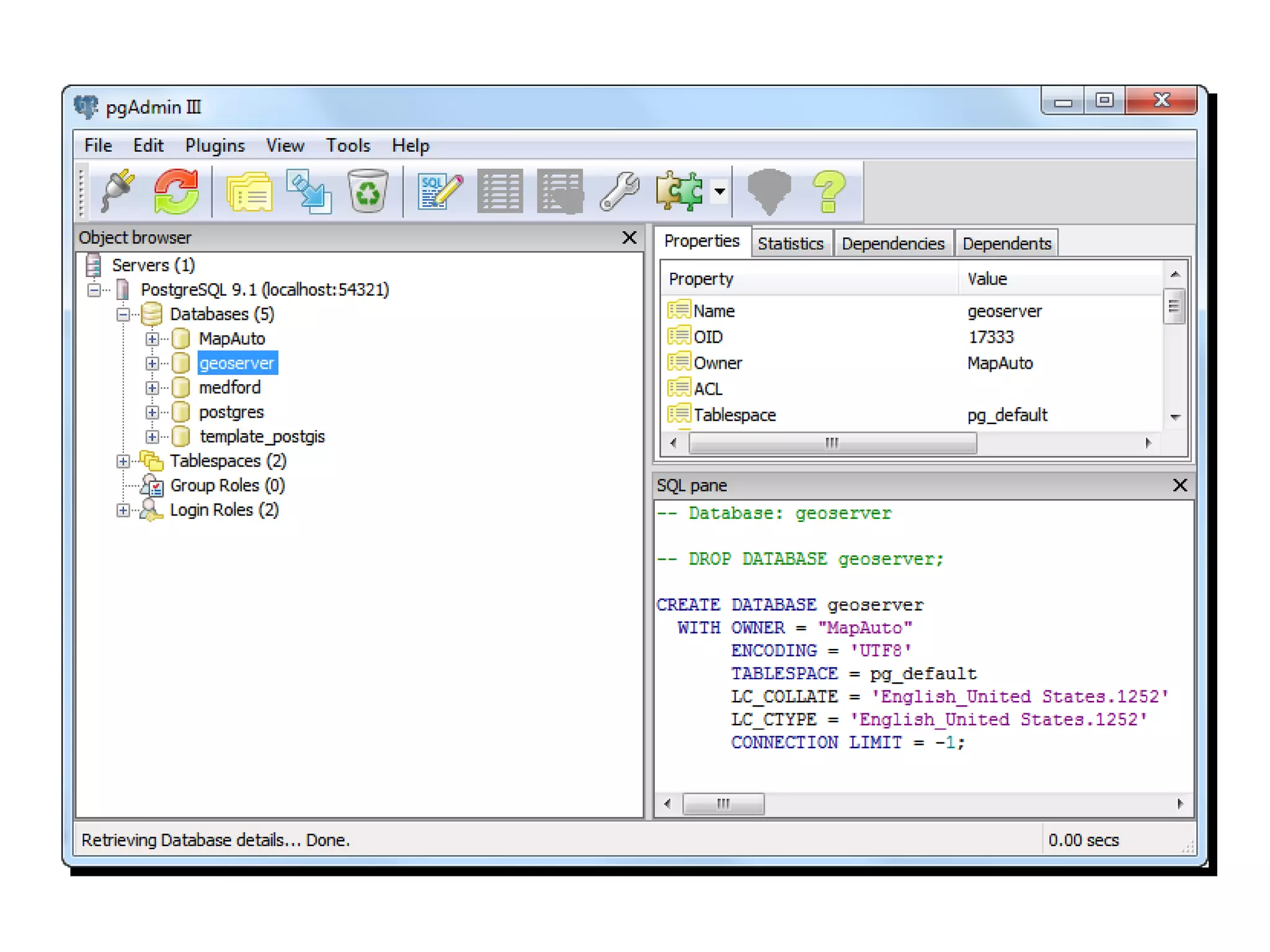Screen dimensions: 1270x952
Task: Open the object properties folder icon
Action: point(249,191)
